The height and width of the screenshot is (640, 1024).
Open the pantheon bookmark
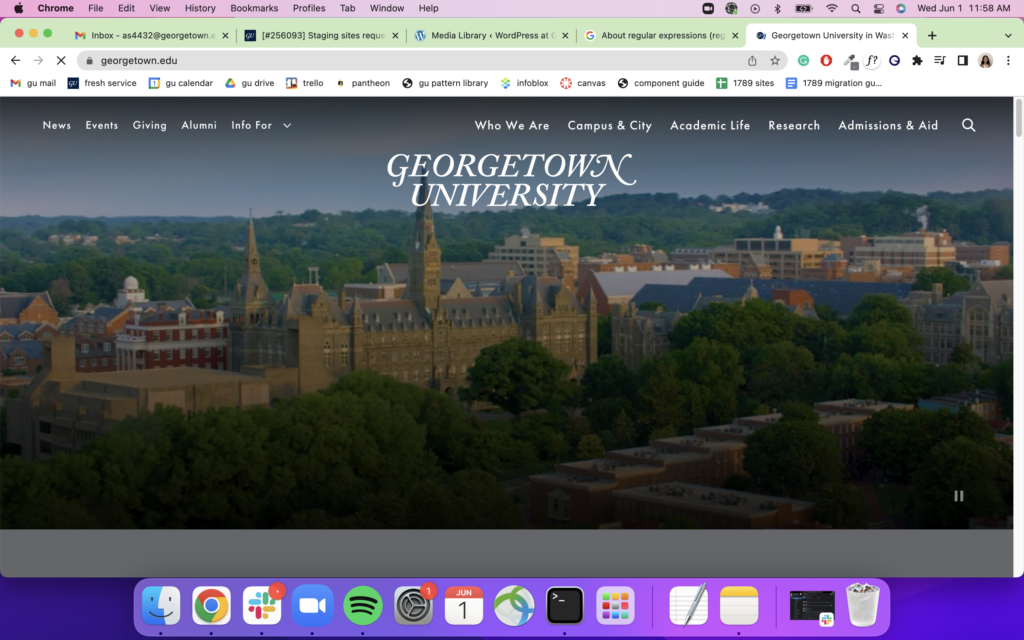tap(362, 83)
